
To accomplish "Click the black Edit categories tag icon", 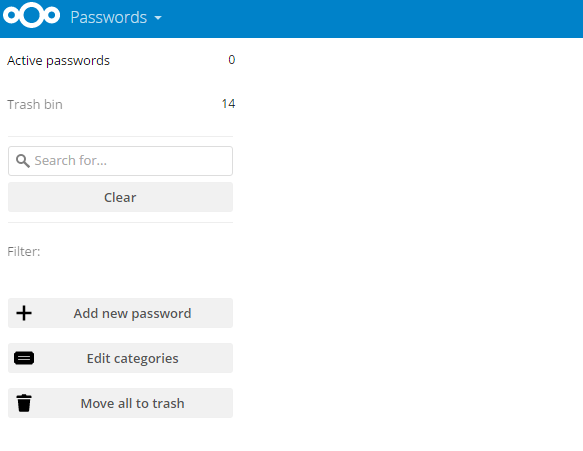I will click(x=24, y=358).
